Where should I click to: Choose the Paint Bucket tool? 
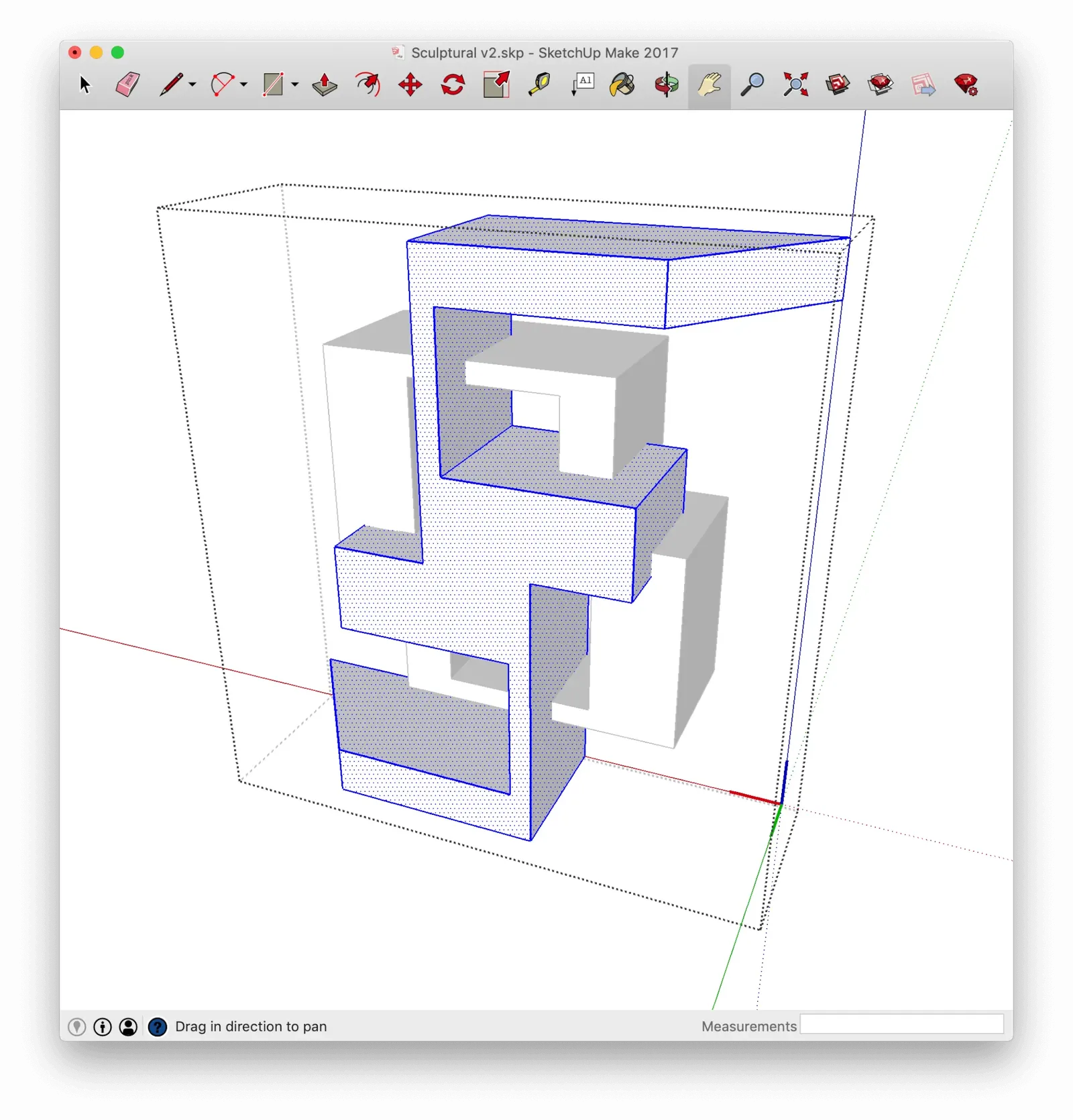[x=624, y=85]
